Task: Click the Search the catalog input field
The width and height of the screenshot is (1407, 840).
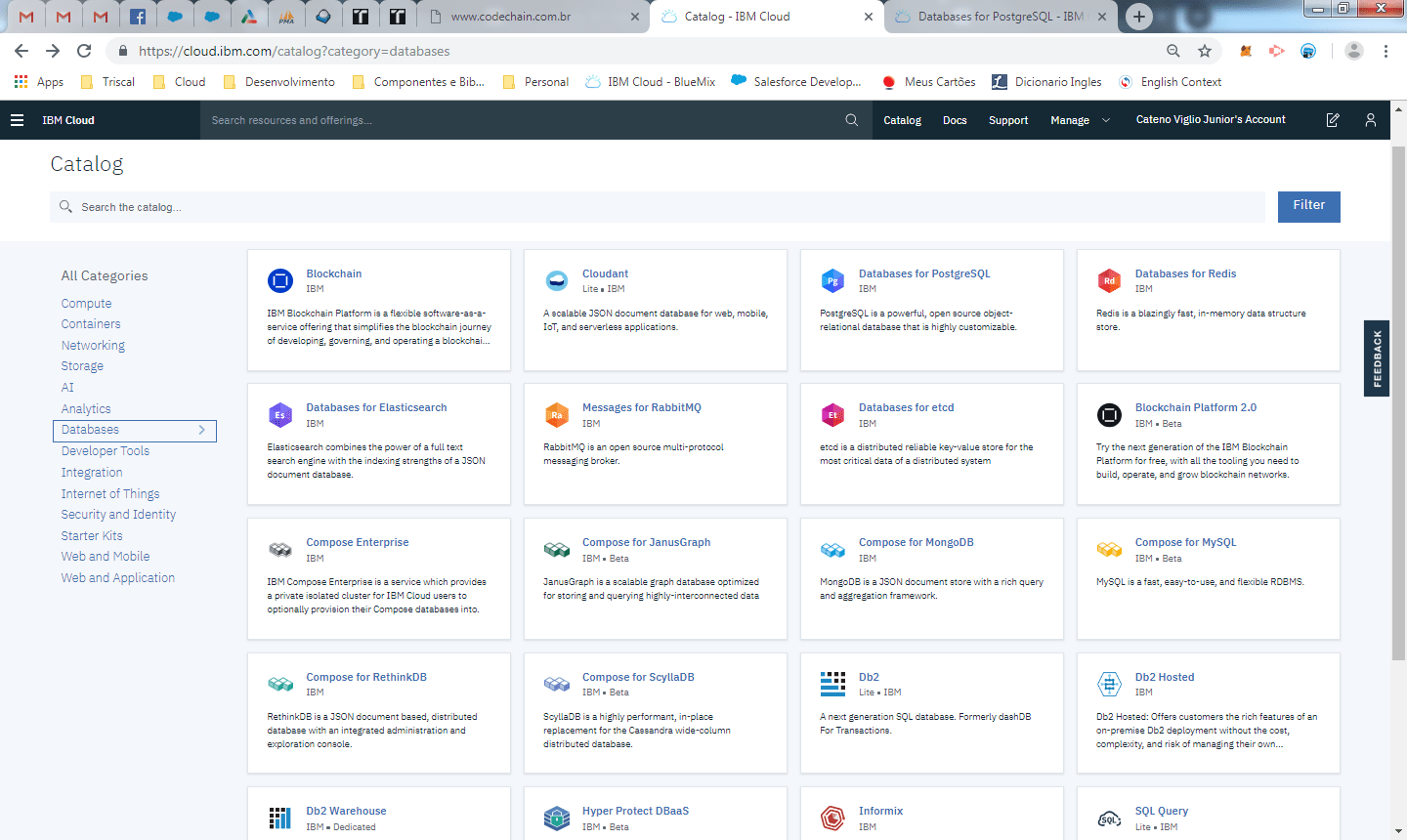Action: [658, 207]
